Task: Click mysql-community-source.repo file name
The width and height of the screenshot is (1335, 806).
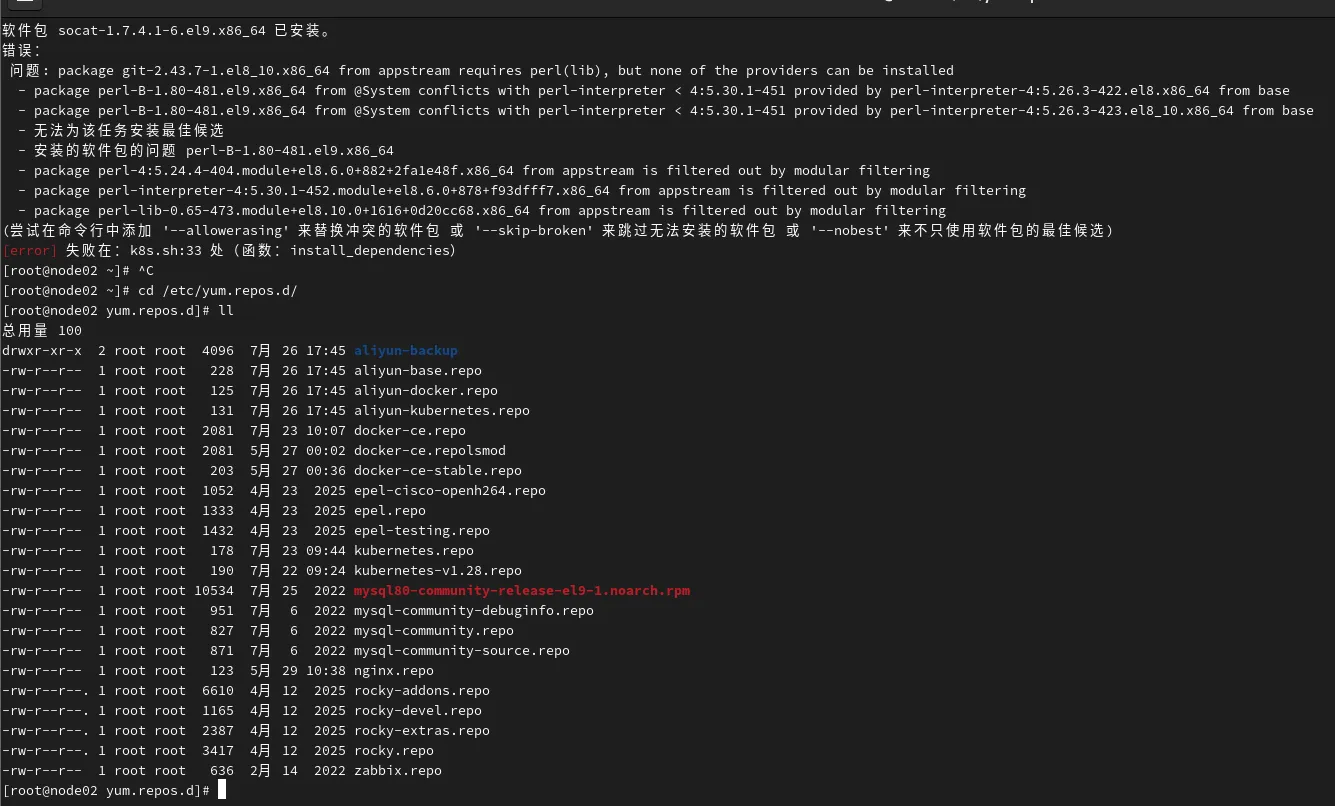Action: tap(462, 650)
